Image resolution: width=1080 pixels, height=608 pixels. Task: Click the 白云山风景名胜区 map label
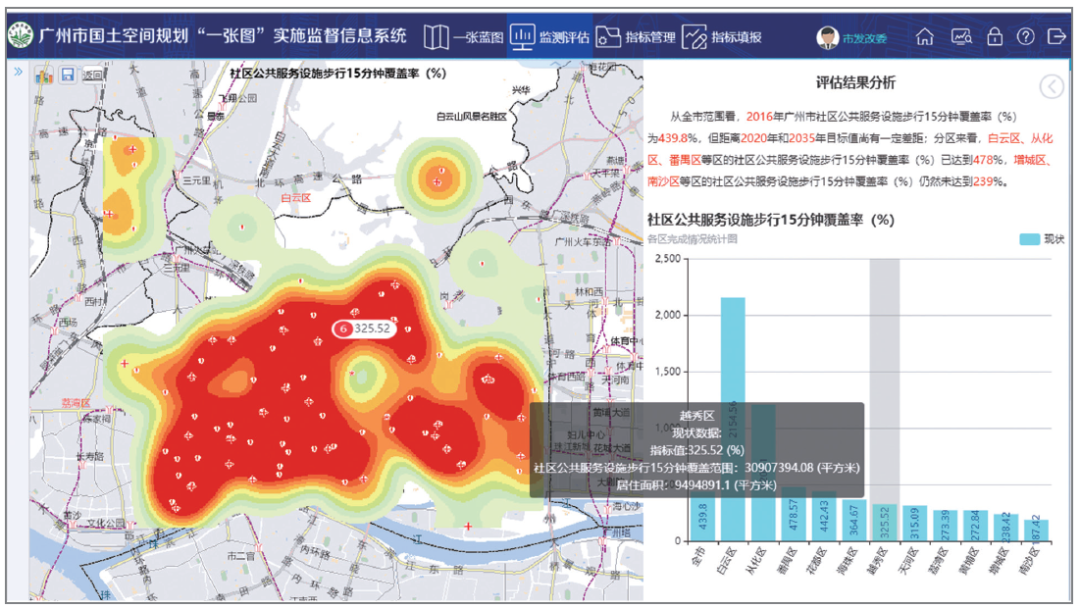472,116
